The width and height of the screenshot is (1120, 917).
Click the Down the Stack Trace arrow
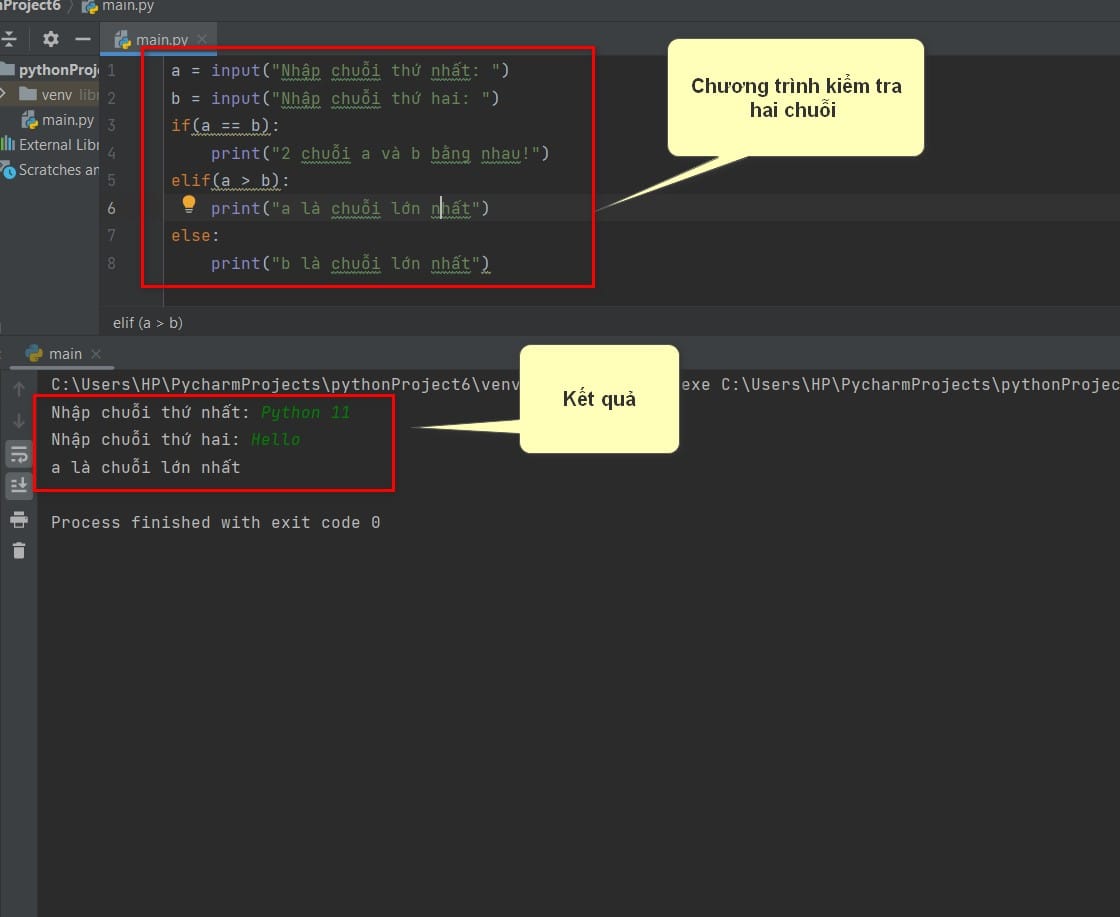pos(19,421)
